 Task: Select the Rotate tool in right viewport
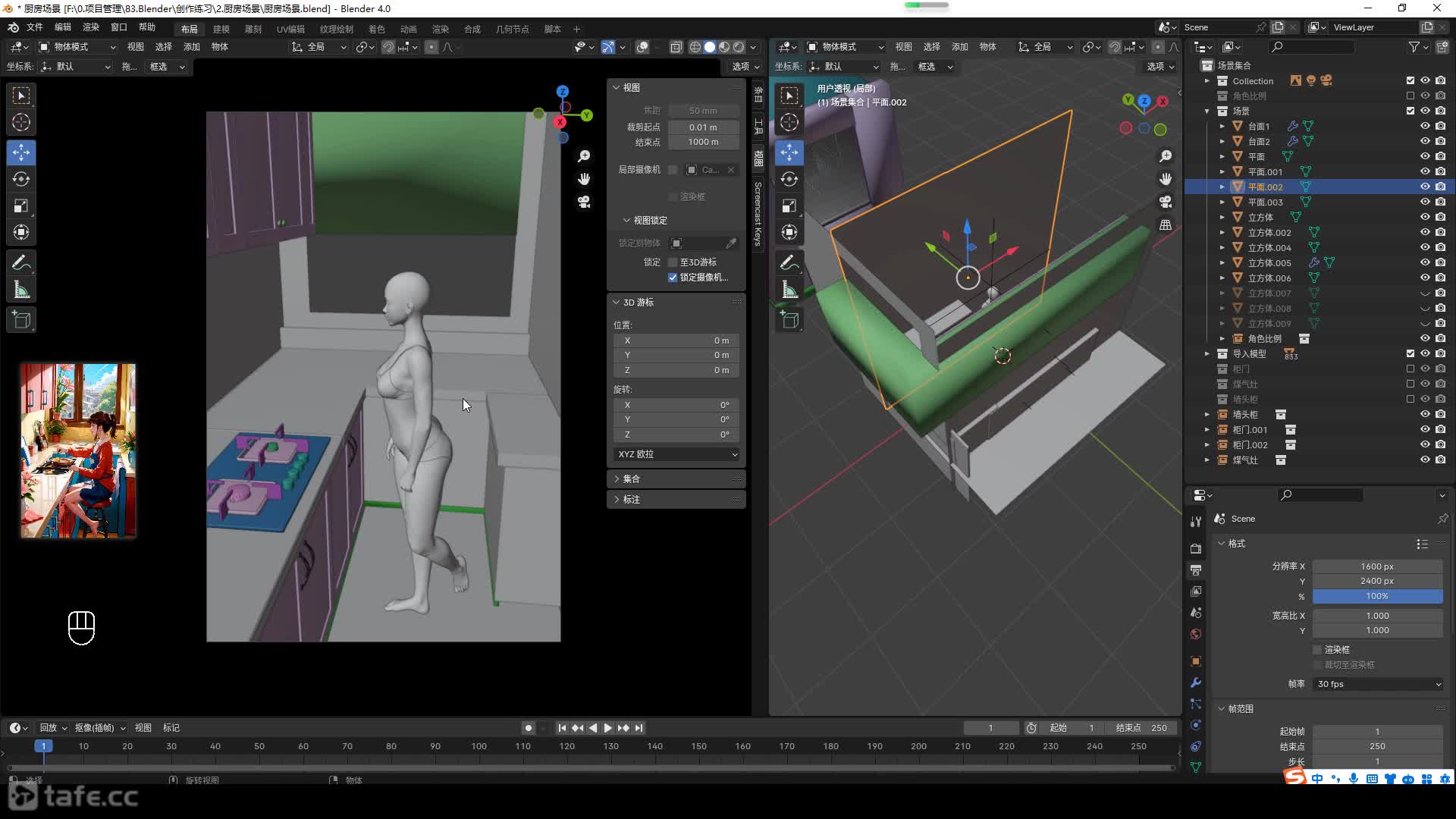point(789,179)
